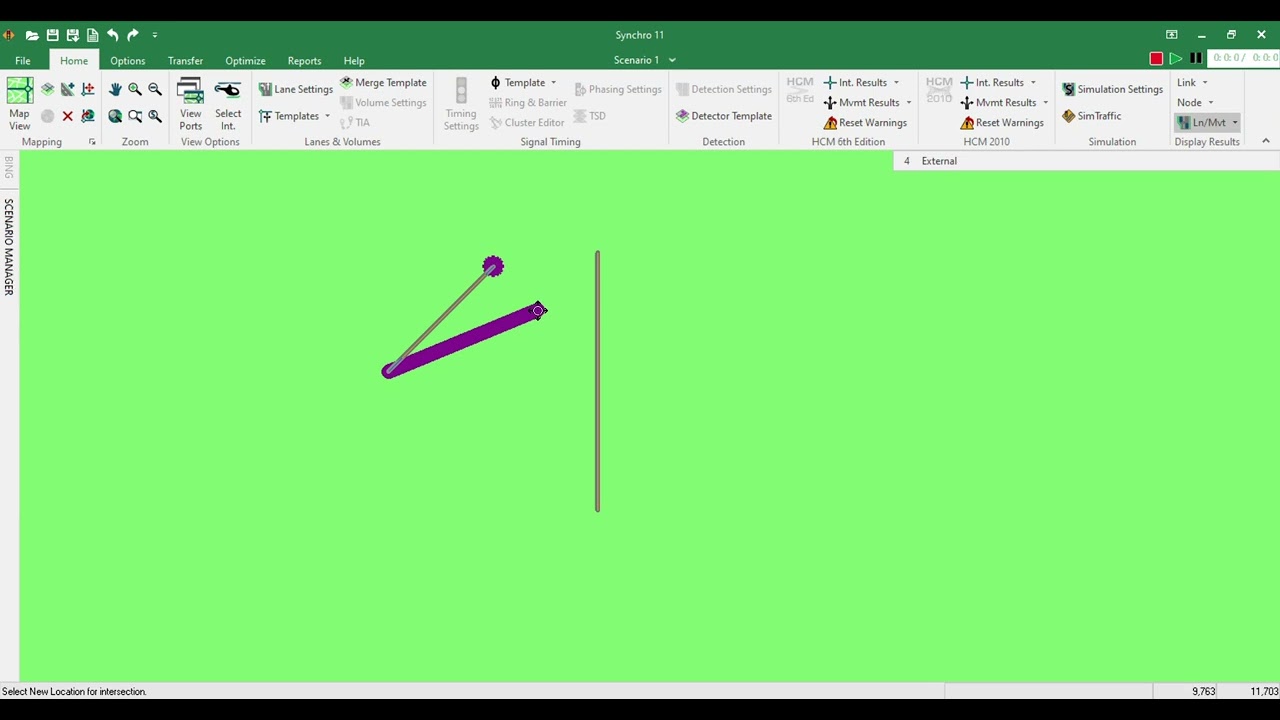This screenshot has height=720, width=1280.
Task: Open the Scenario Manager side panel
Action: pos(9,246)
